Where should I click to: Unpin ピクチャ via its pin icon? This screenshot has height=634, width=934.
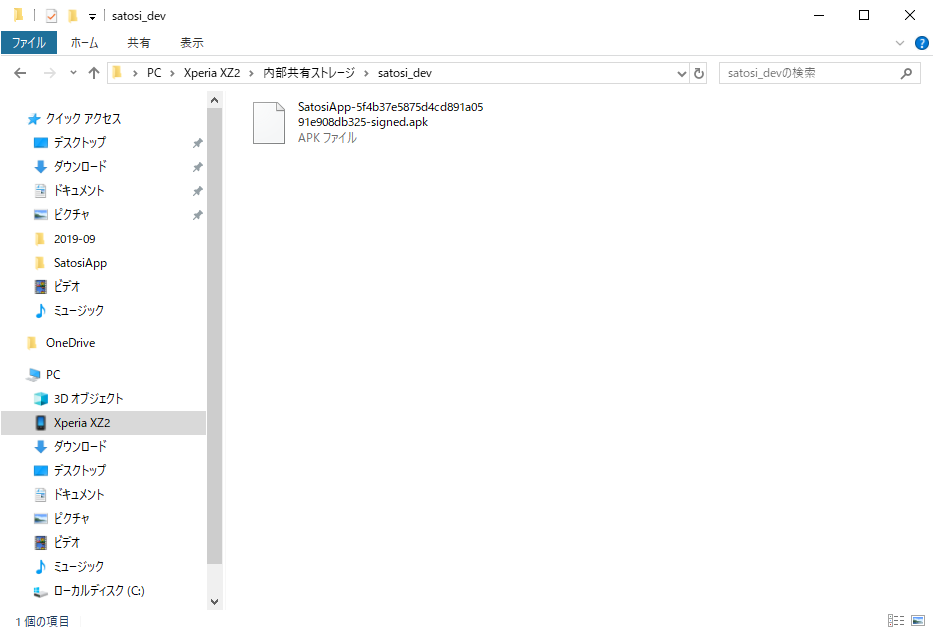[197, 215]
